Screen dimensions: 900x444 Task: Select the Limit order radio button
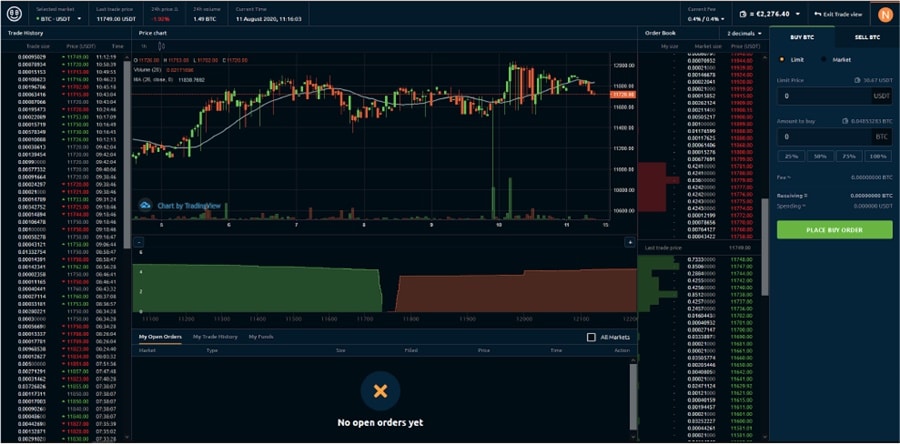coord(782,59)
